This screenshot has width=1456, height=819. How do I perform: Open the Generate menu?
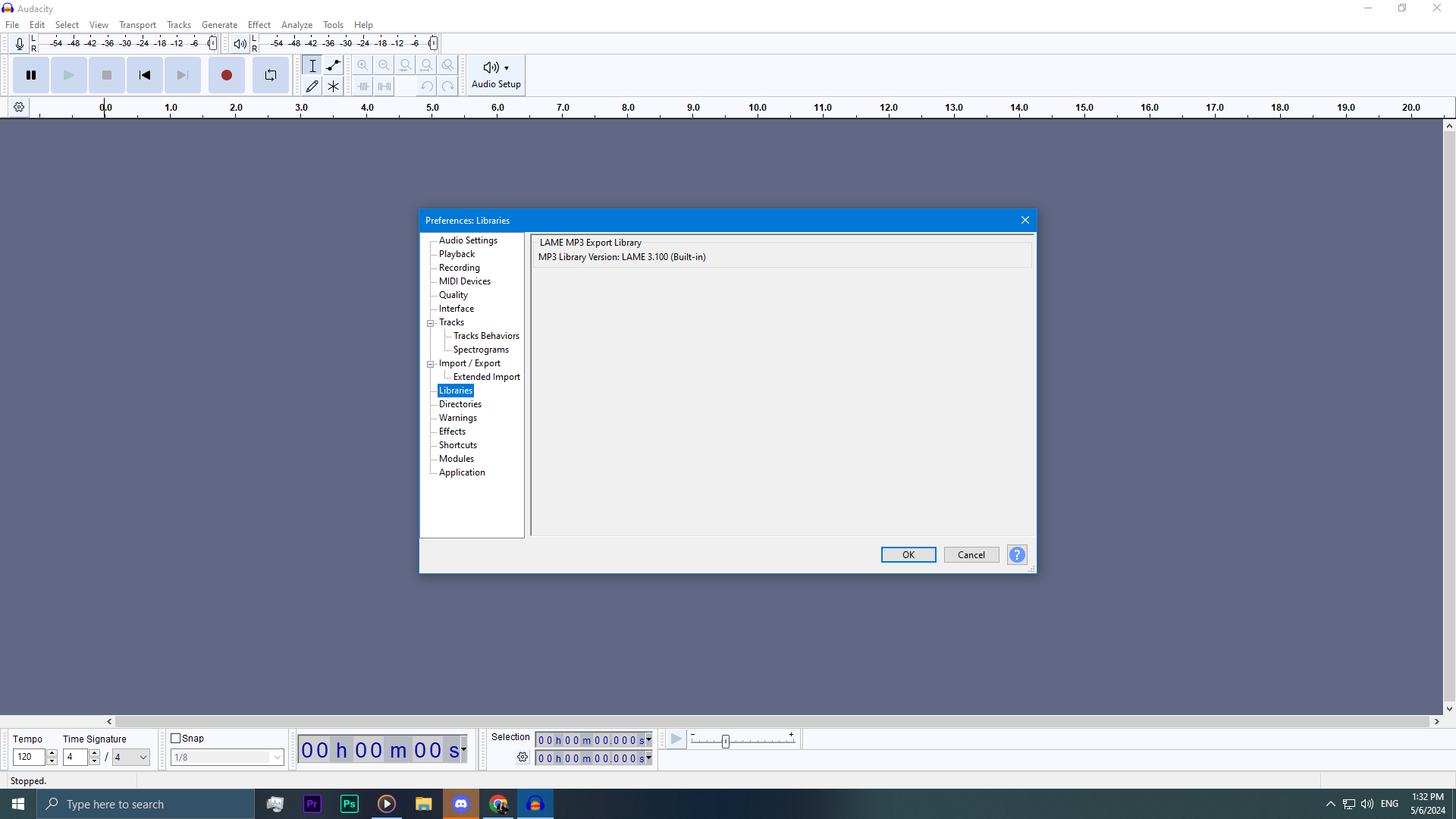coord(219,25)
